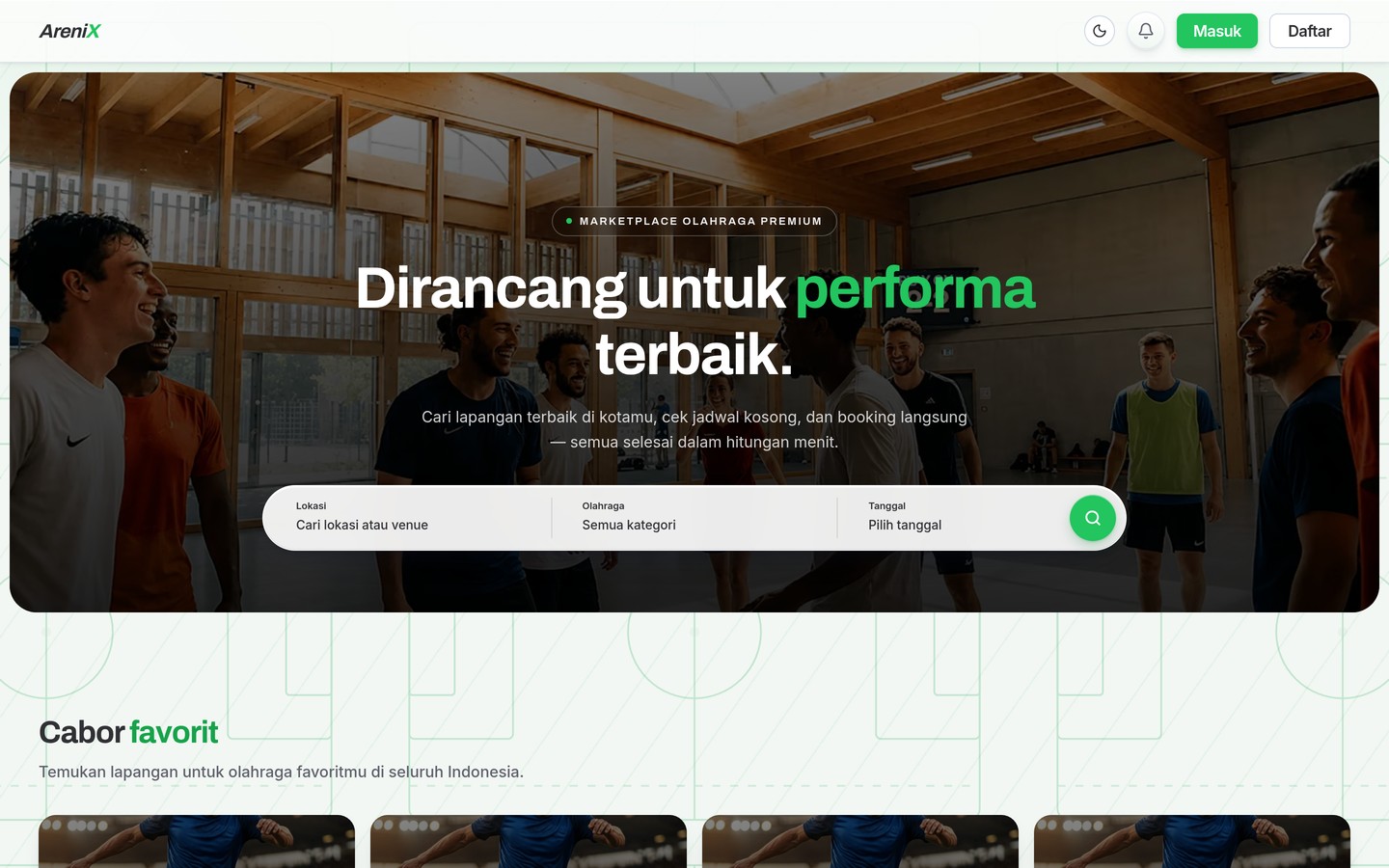Image resolution: width=1389 pixels, height=868 pixels.
Task: Click the Marketplace Olahraga Premium badge
Action: 694,221
